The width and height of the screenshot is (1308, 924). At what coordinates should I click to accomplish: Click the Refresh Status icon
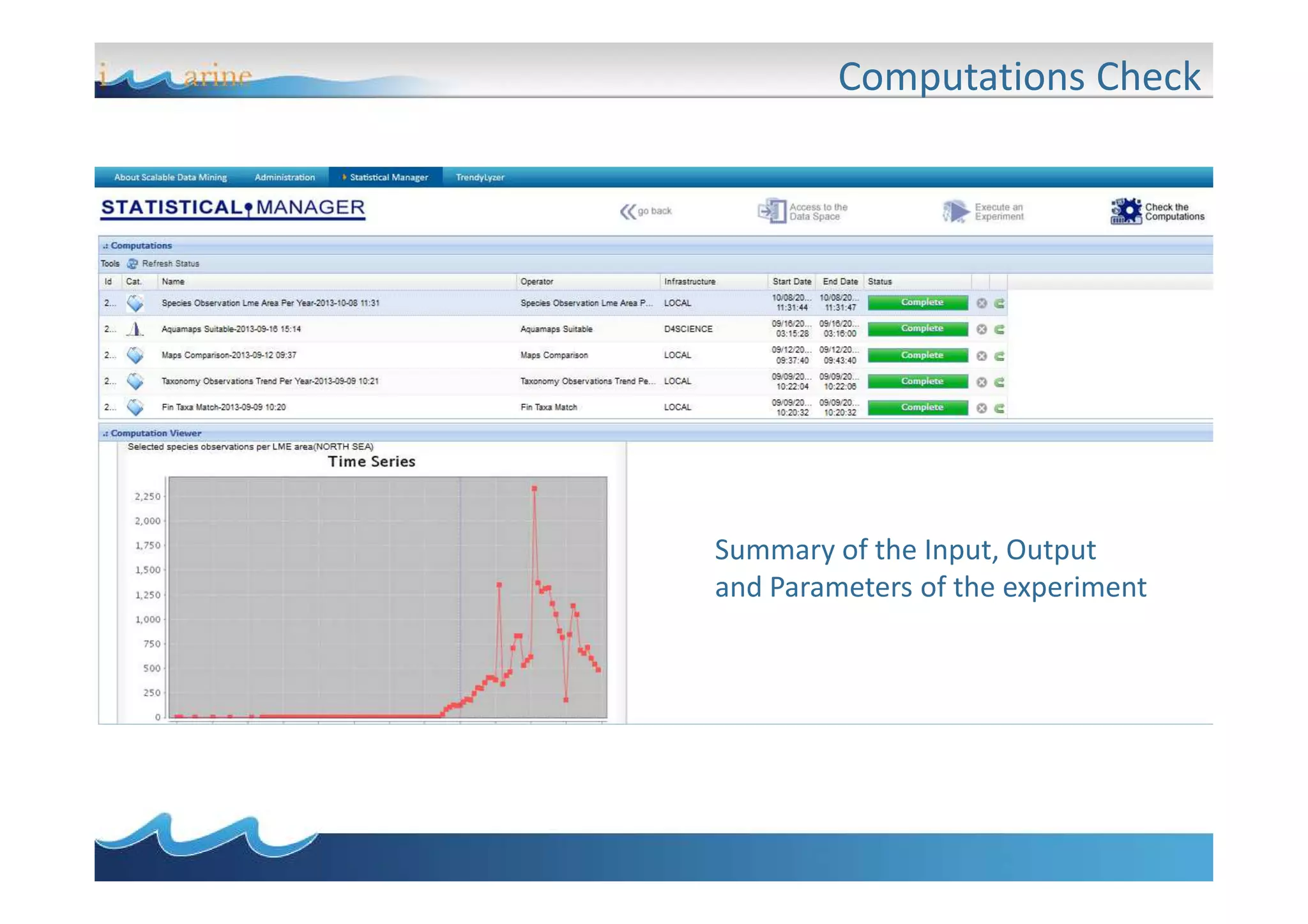[x=132, y=264]
